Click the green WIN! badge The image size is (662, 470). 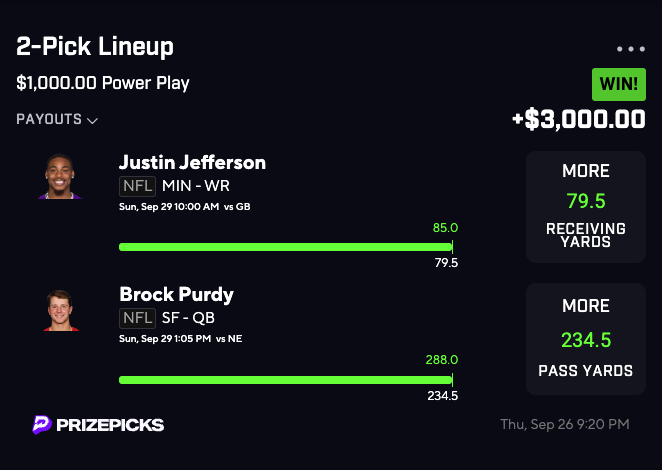coord(619,84)
